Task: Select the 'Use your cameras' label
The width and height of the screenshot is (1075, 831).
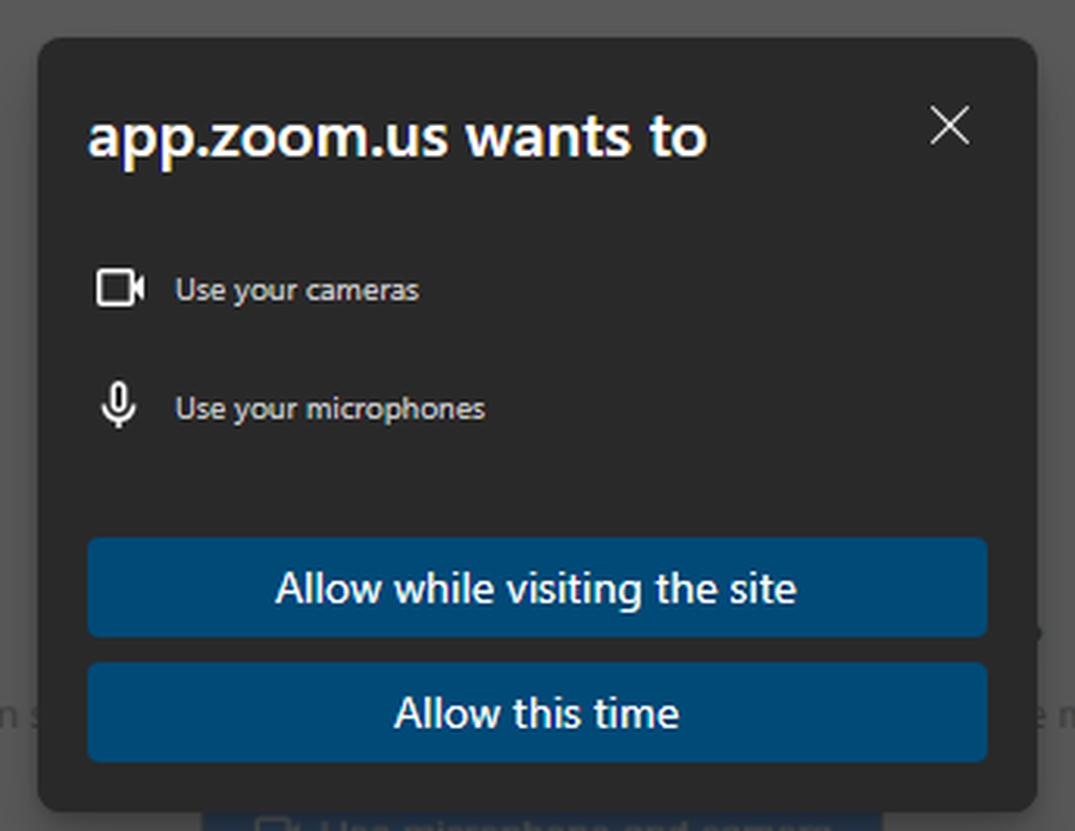Action: pyautogui.click(x=297, y=290)
